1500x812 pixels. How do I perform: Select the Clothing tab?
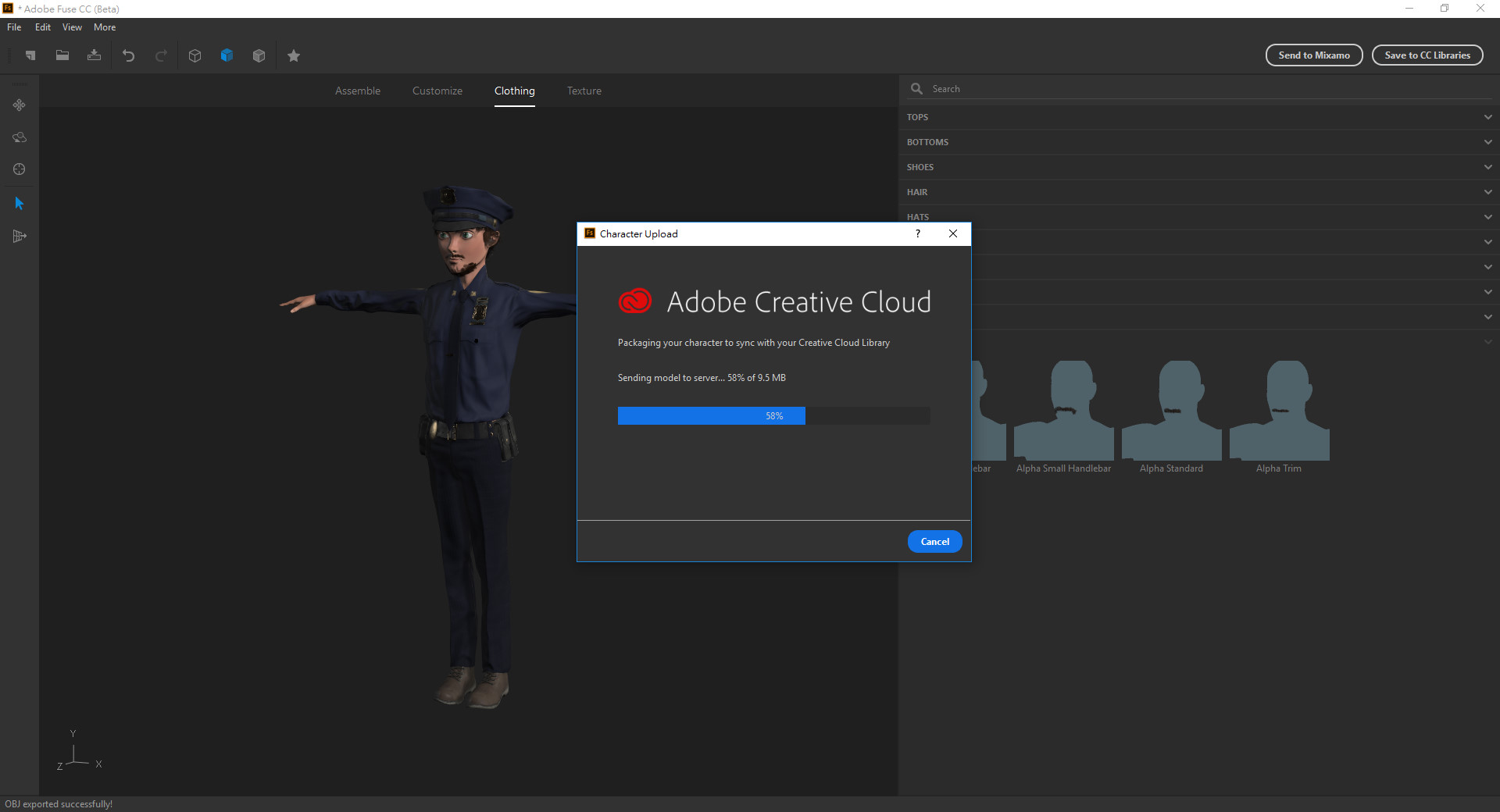point(515,91)
